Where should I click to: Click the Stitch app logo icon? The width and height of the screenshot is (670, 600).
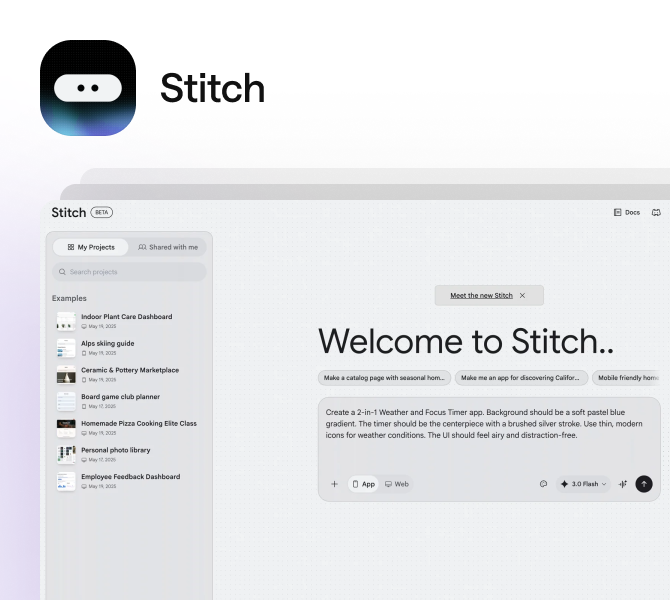[x=88, y=88]
